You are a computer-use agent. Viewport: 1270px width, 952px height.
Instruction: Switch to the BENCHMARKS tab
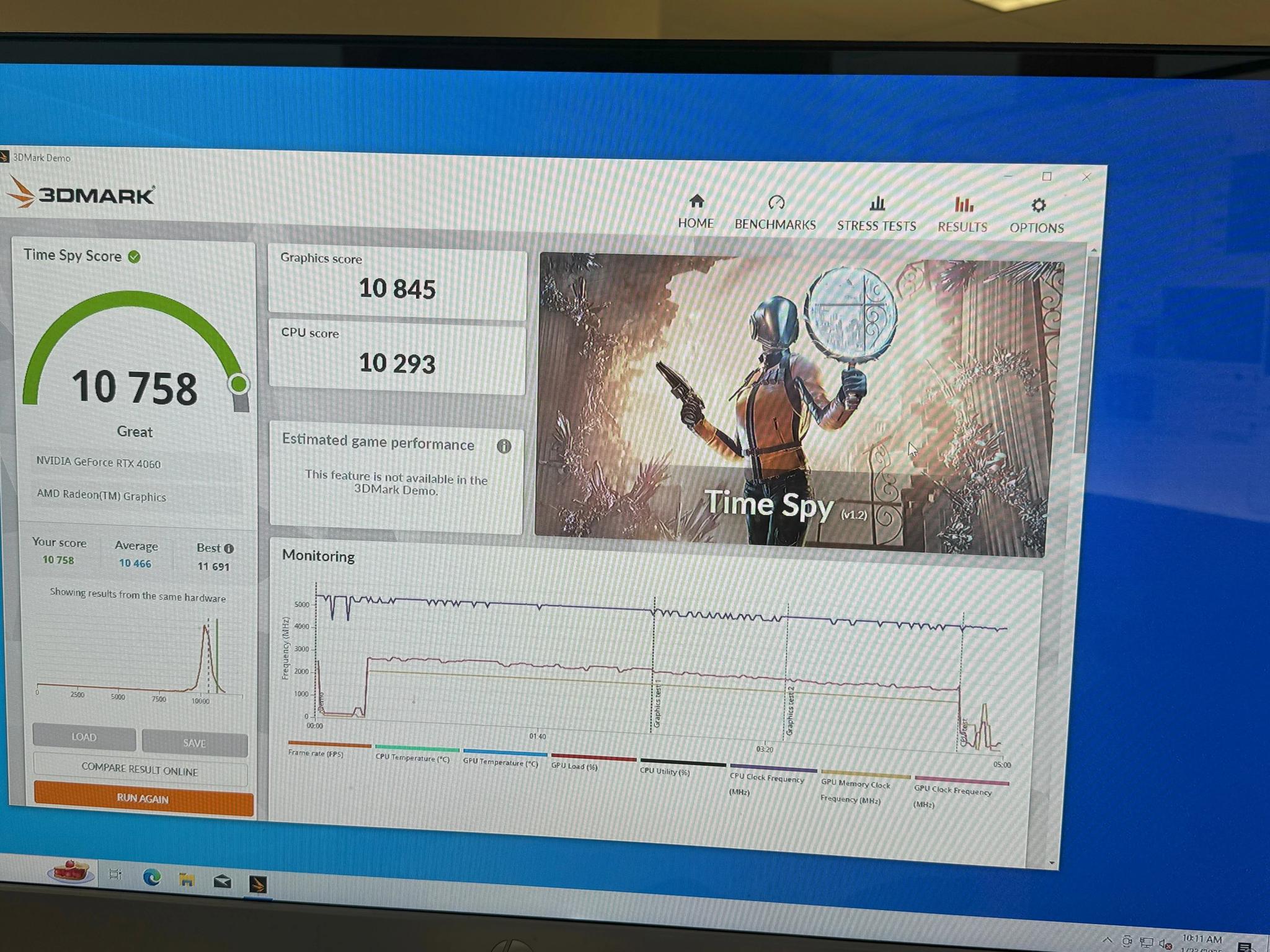pos(775,213)
